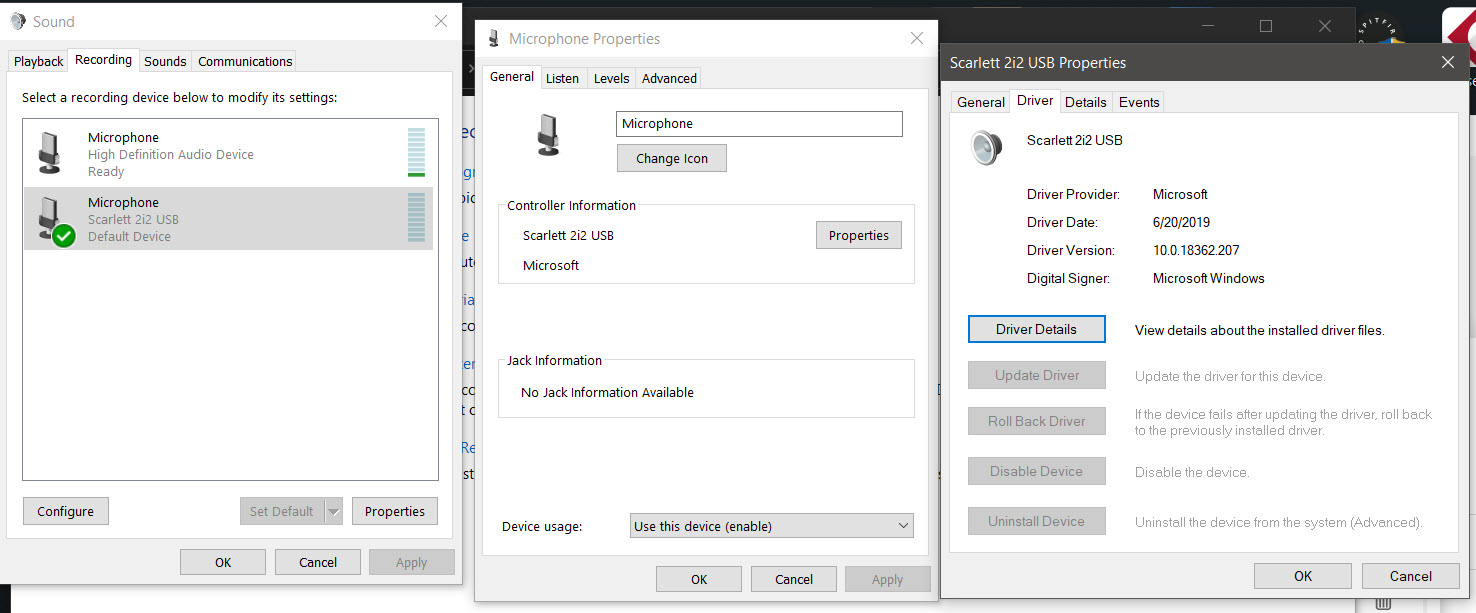Open the Listen tab
This screenshot has height=613, width=1476.
click(562, 78)
